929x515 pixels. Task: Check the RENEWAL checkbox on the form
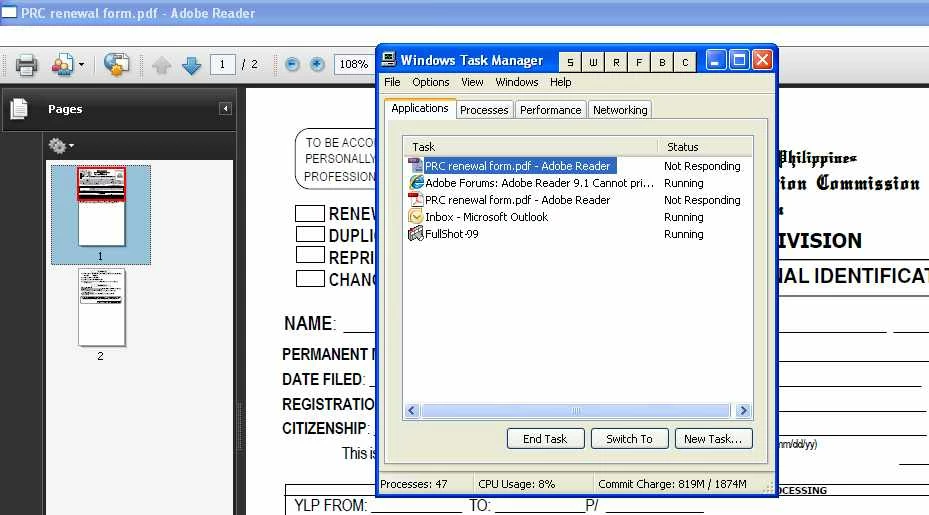pyautogui.click(x=310, y=213)
